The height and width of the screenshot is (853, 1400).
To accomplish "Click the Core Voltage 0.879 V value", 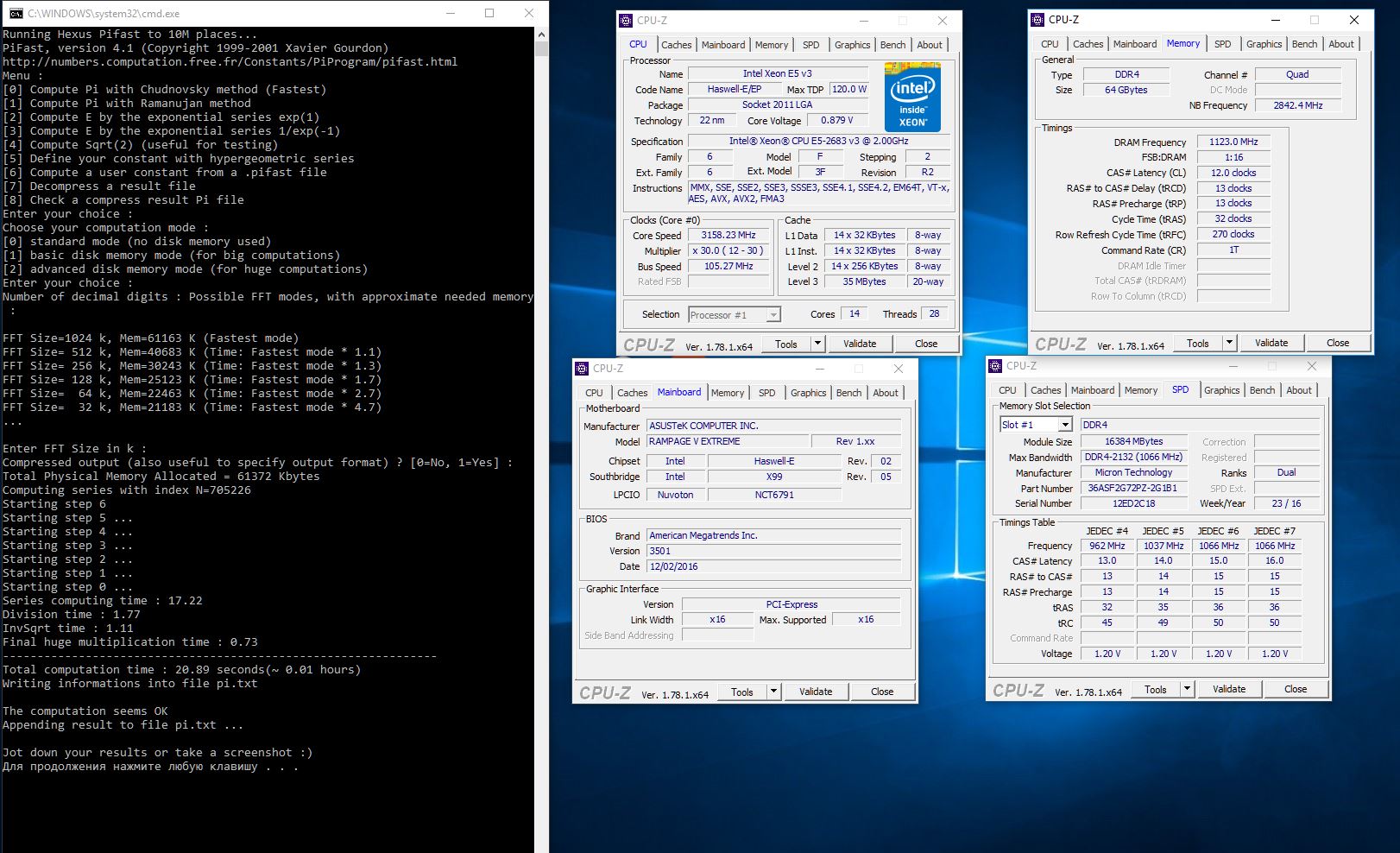I will click(x=836, y=121).
